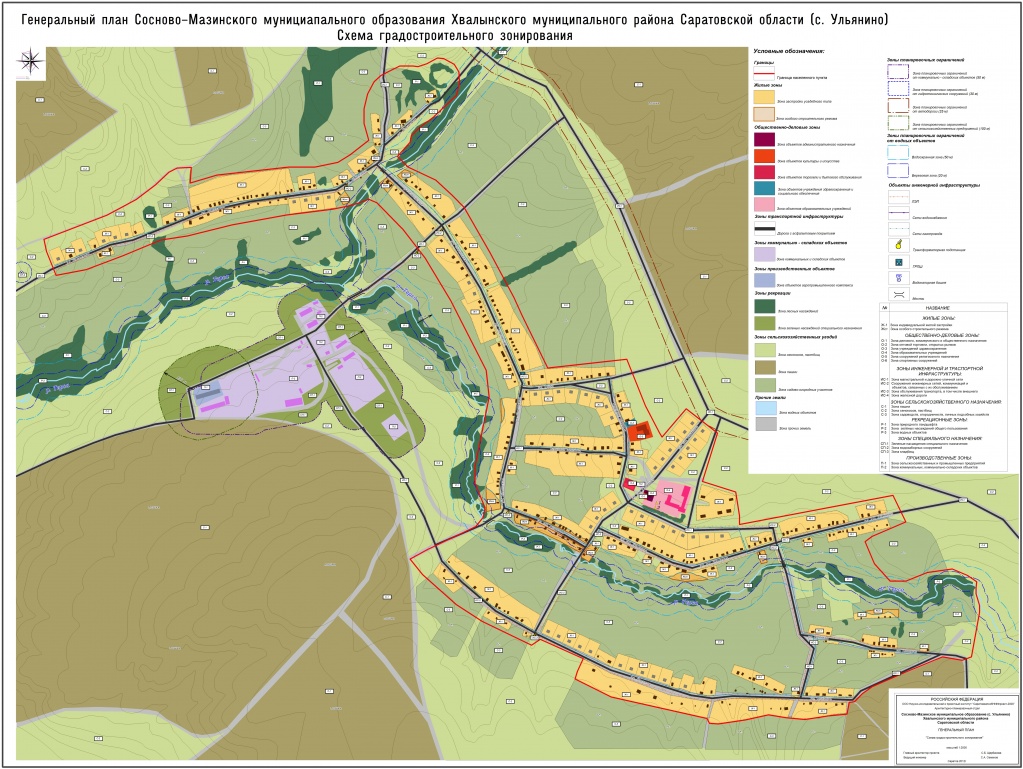Click the purple dashed communal-warehouse restriction box
The image size is (1023, 769).
coord(898,72)
